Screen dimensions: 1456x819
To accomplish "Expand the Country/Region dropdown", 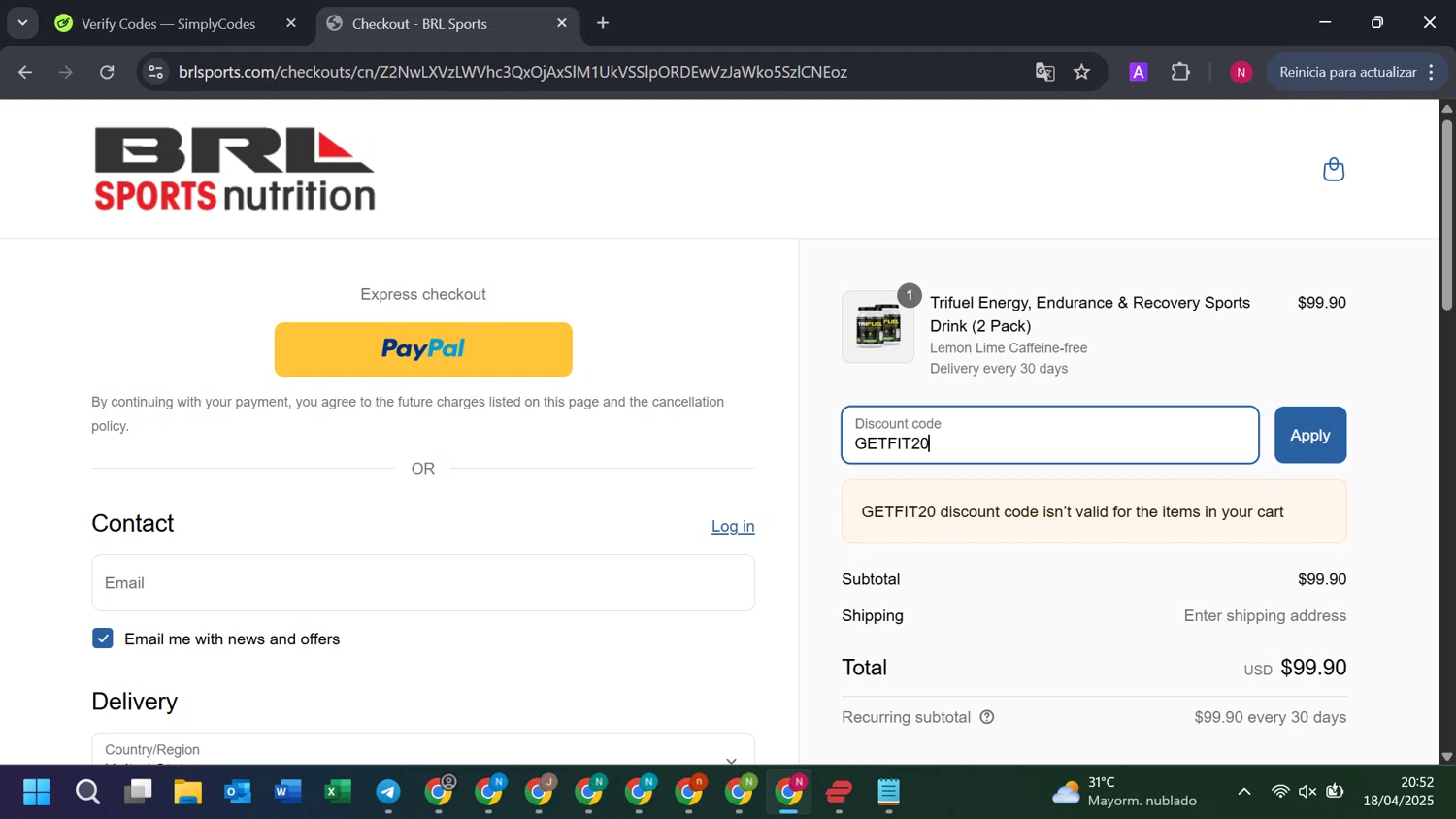I will click(423, 749).
